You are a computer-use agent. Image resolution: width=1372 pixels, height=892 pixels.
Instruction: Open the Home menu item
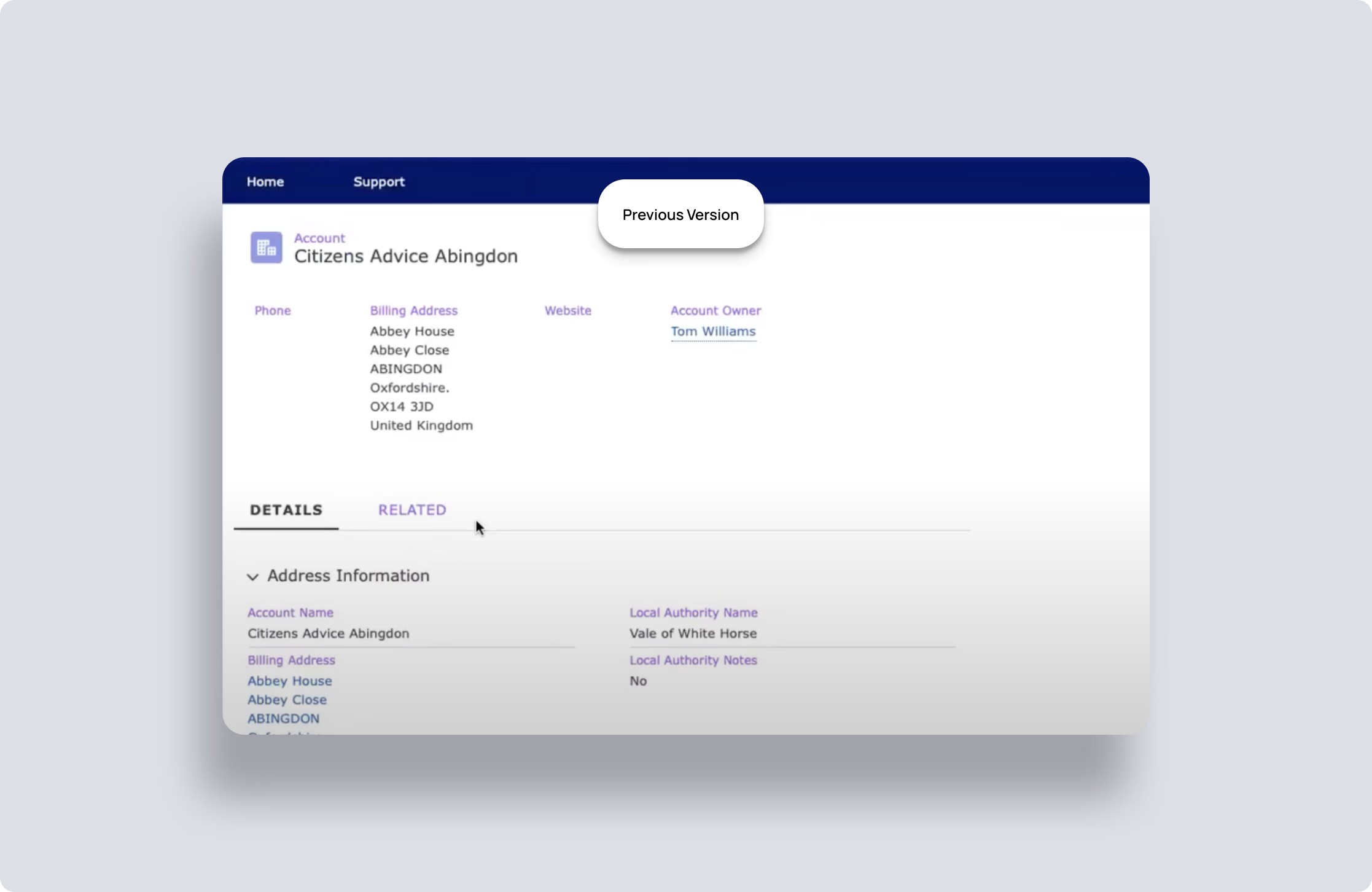click(x=265, y=182)
